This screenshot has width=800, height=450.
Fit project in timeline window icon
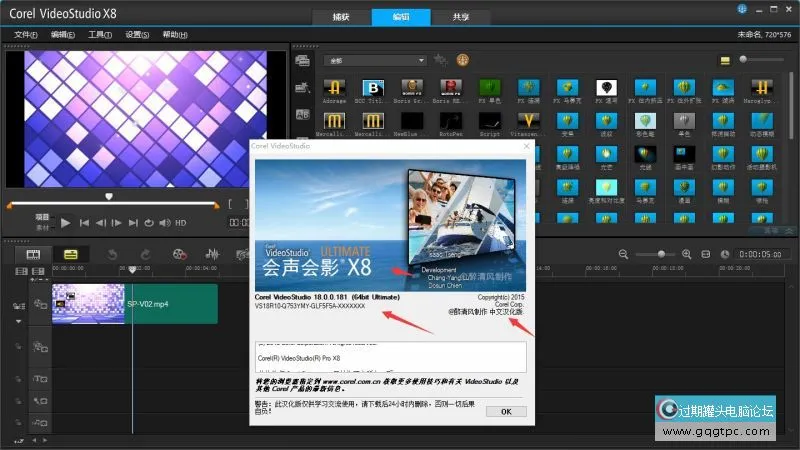tap(706, 254)
